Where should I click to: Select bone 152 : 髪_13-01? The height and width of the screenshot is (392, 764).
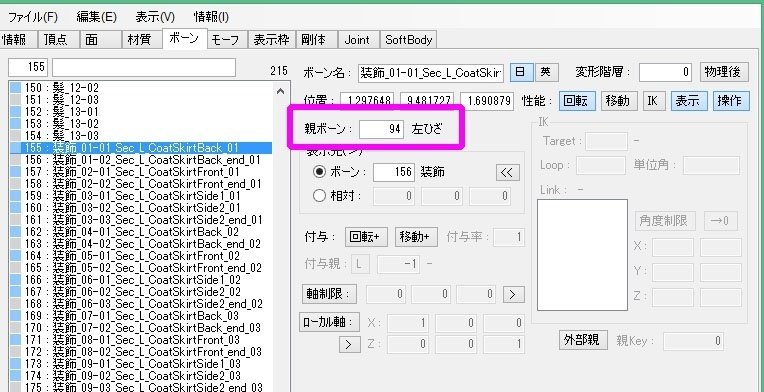pyautogui.click(x=141, y=112)
